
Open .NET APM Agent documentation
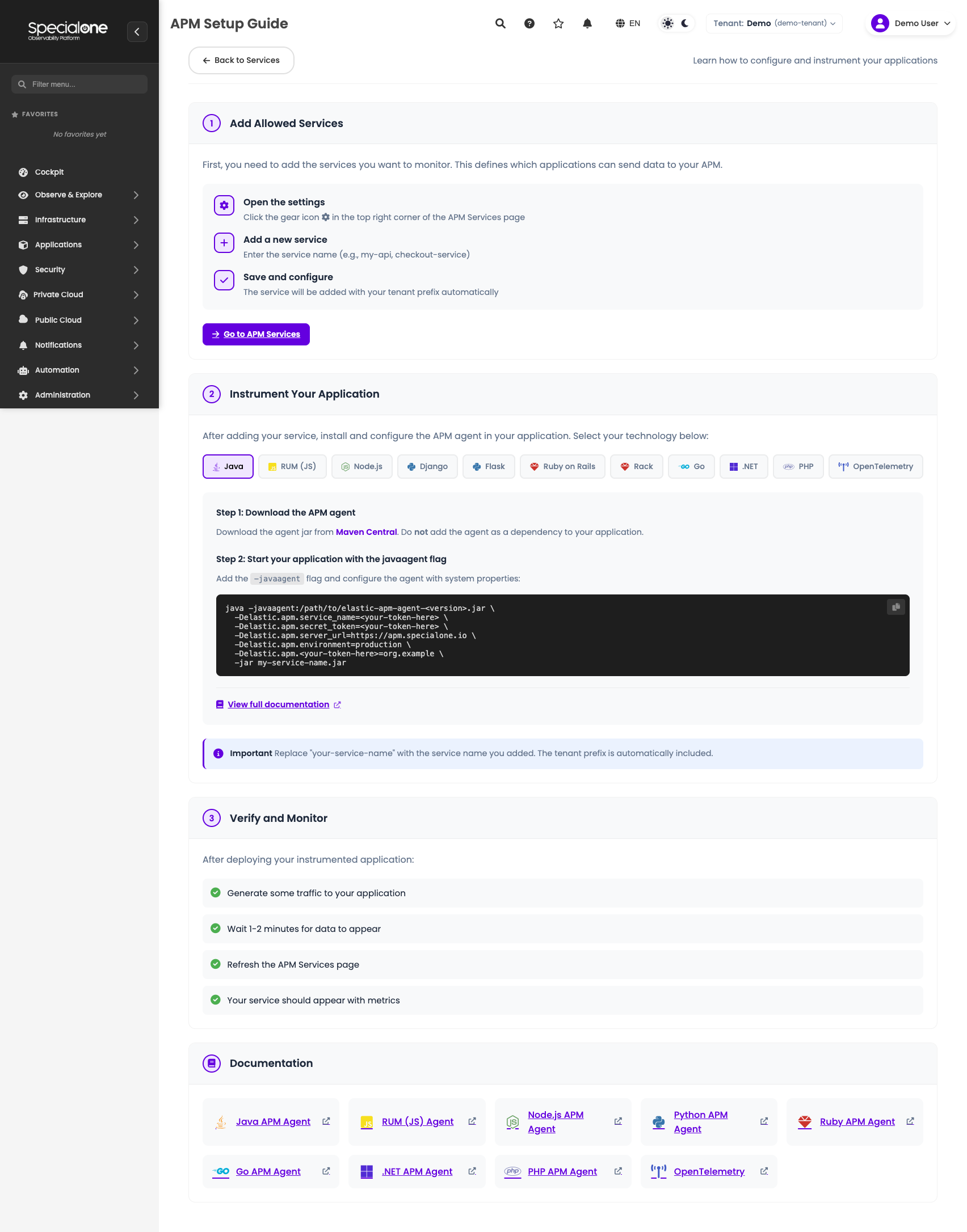pyautogui.click(x=417, y=1171)
